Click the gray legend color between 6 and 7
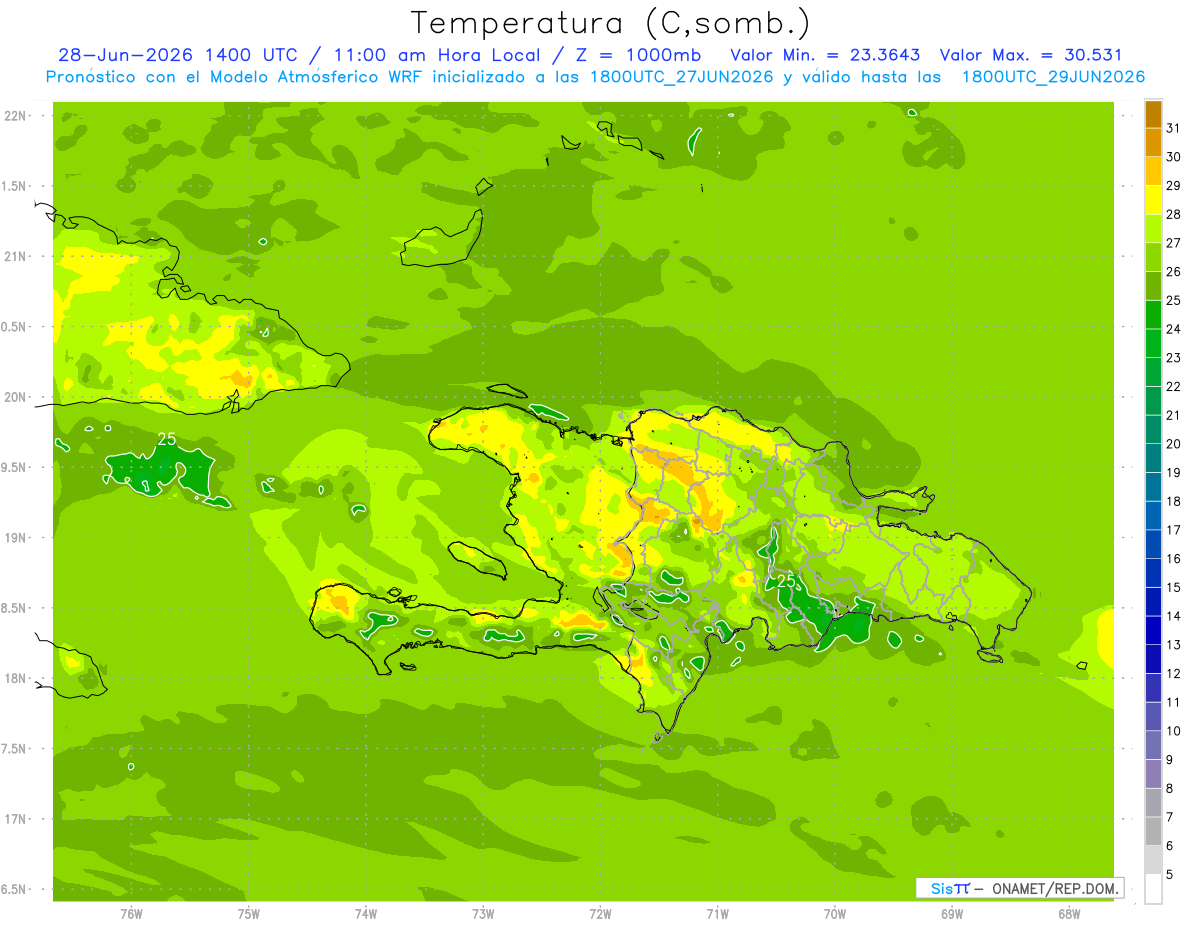This screenshot has height=927, width=1200. pos(1153,832)
